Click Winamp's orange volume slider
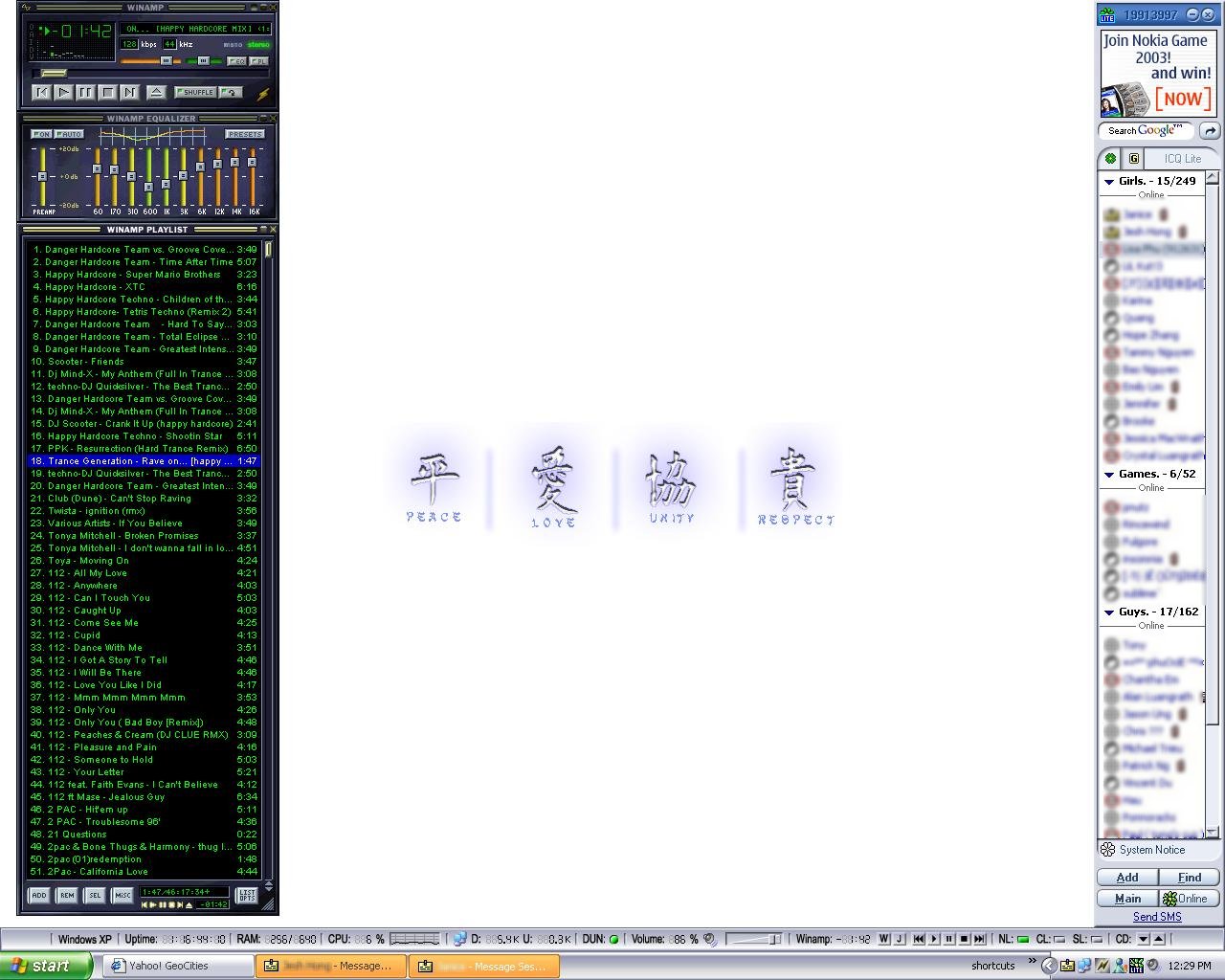Image resolution: width=1225 pixels, height=980 pixels. pyautogui.click(x=149, y=61)
